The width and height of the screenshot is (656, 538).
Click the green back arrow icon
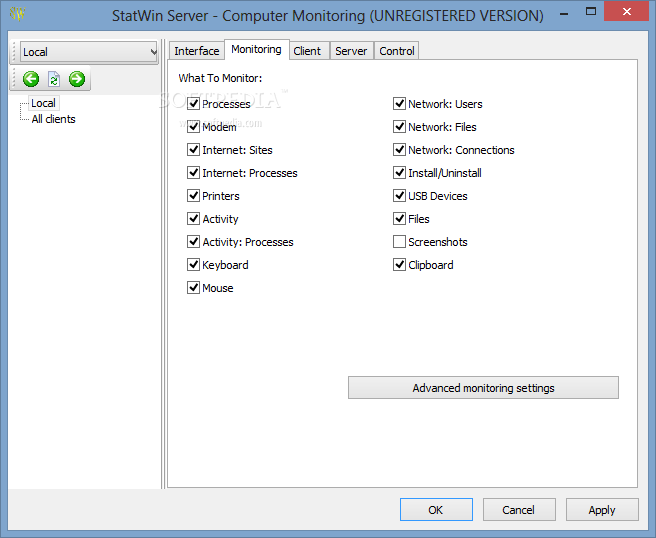click(31, 79)
